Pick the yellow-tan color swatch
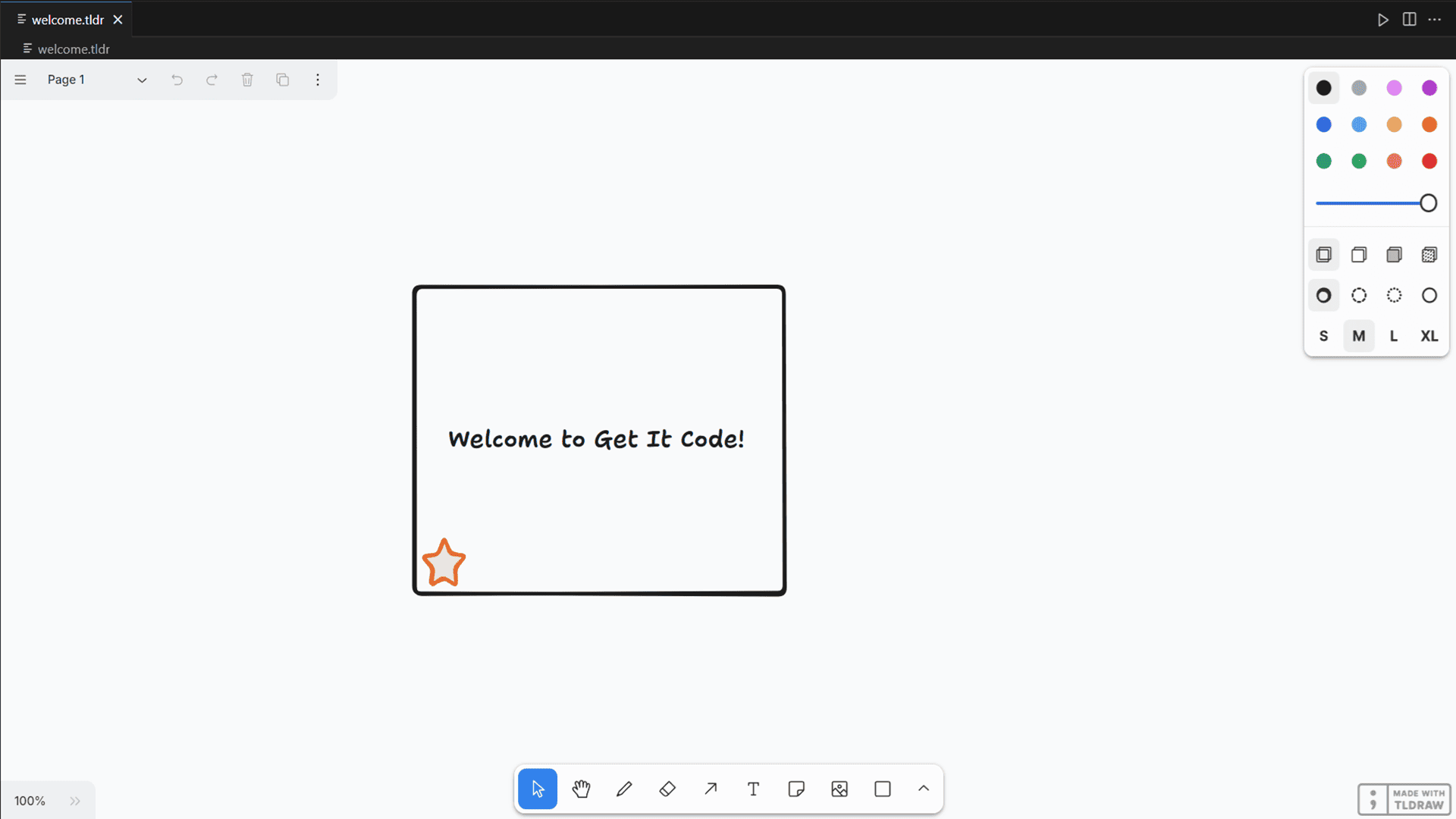 (x=1394, y=124)
